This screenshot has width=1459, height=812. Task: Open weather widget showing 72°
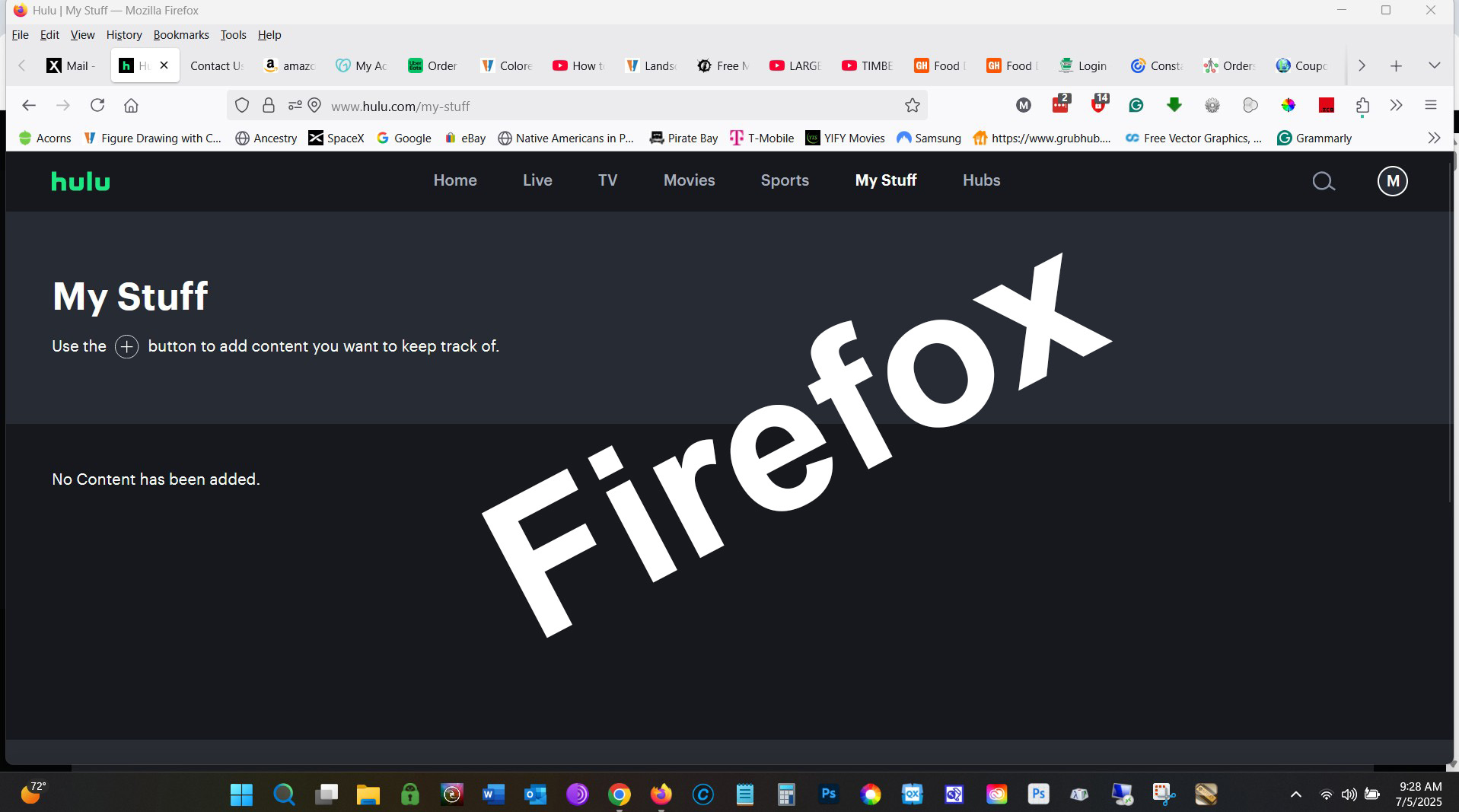tap(33, 793)
